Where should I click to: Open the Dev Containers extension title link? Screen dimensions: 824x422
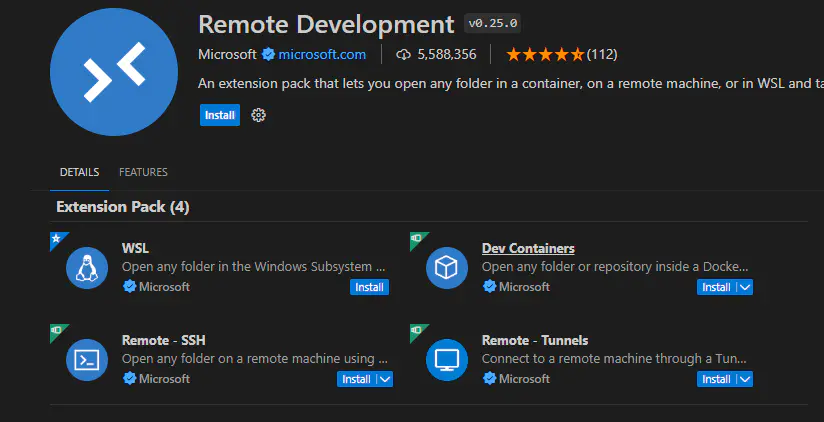point(528,248)
